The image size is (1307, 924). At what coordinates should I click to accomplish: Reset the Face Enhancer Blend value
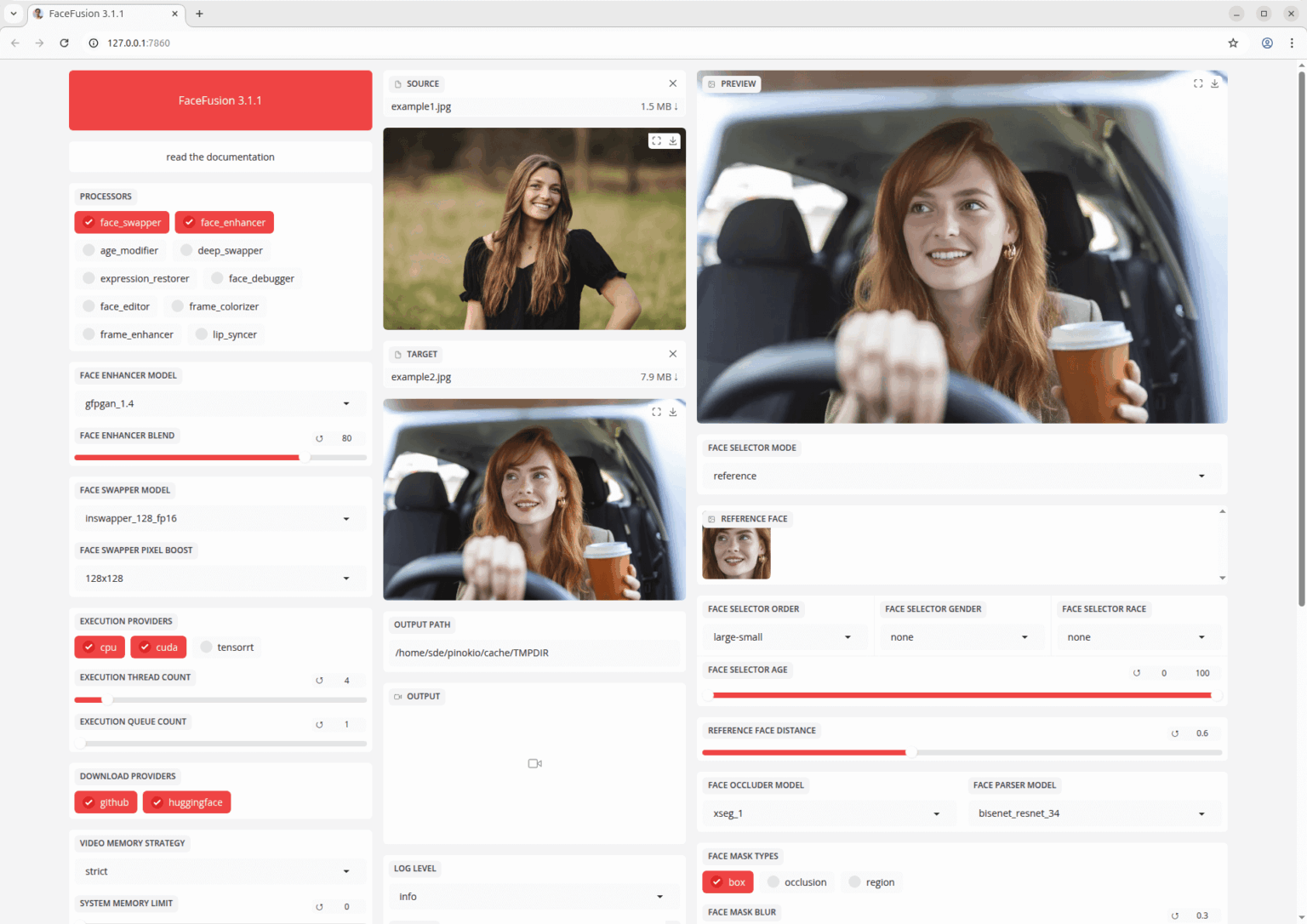319,437
